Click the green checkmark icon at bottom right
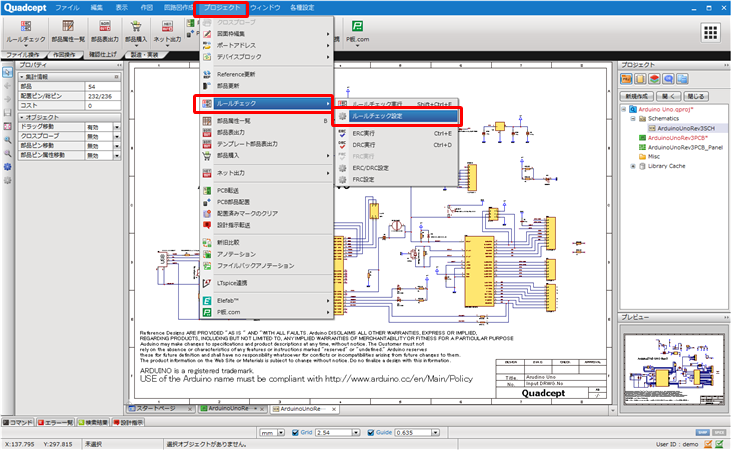The width and height of the screenshot is (731, 450). coord(719,444)
